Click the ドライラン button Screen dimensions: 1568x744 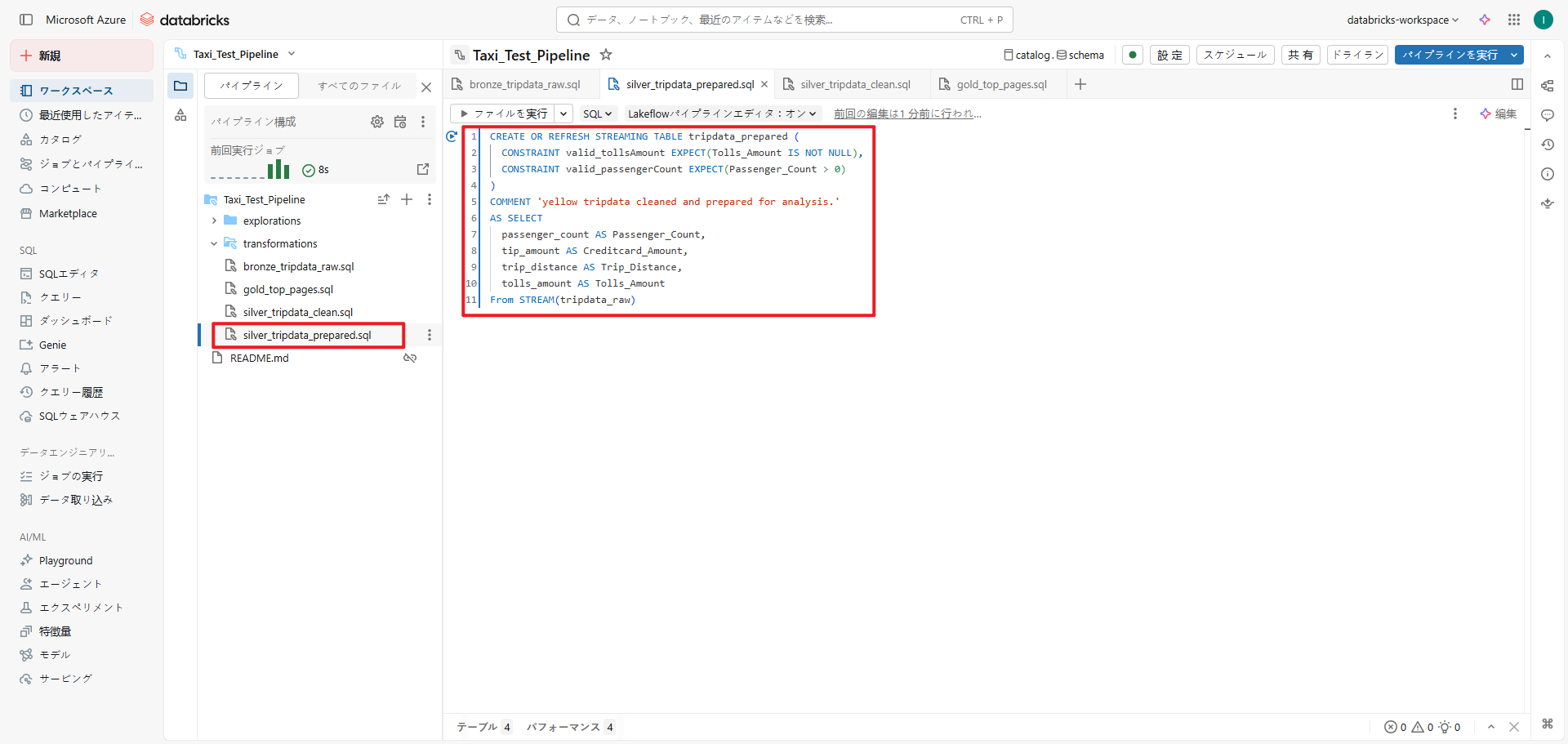pos(1357,55)
